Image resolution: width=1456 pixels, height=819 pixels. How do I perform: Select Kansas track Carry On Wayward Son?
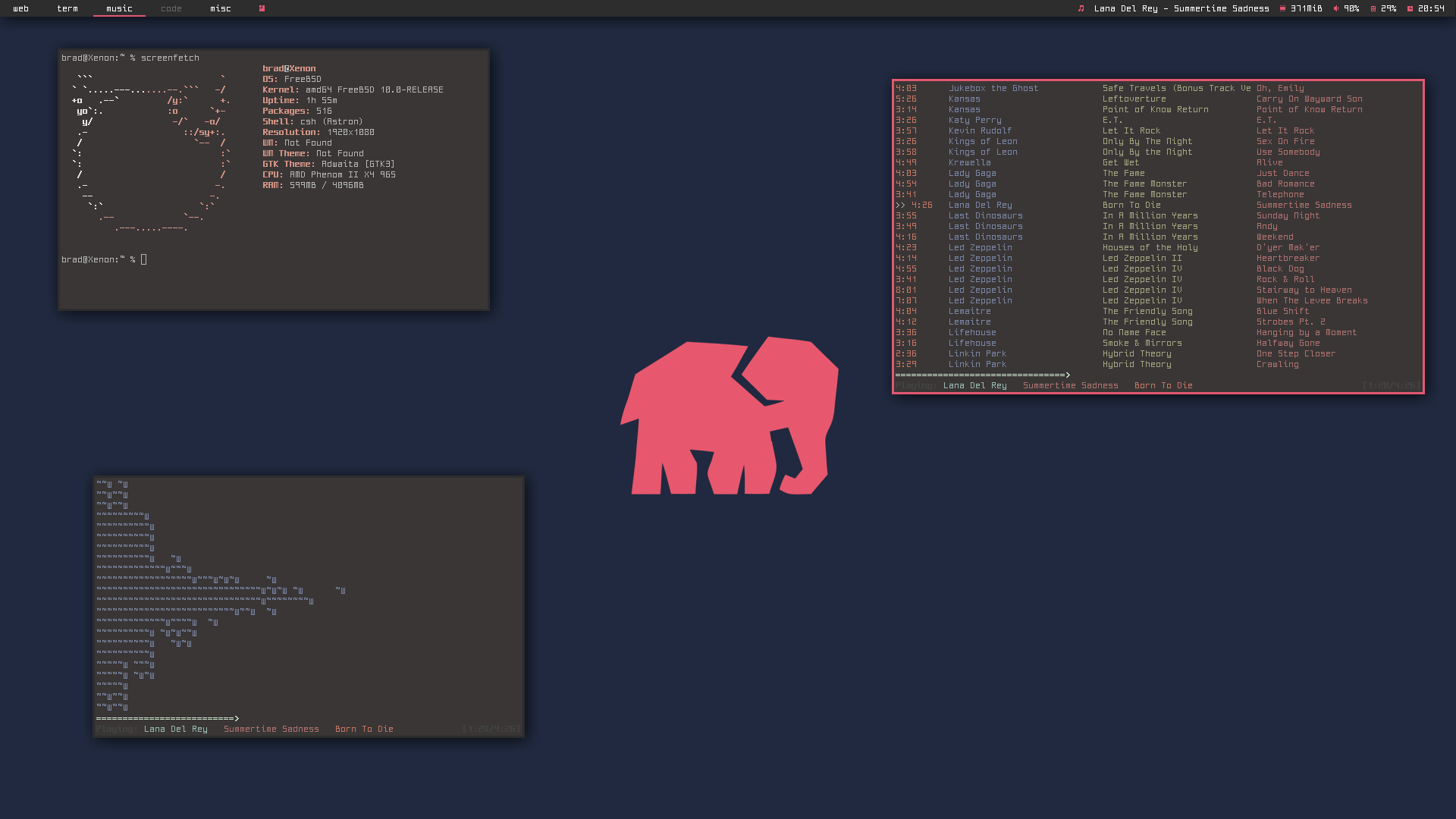(x=1309, y=99)
